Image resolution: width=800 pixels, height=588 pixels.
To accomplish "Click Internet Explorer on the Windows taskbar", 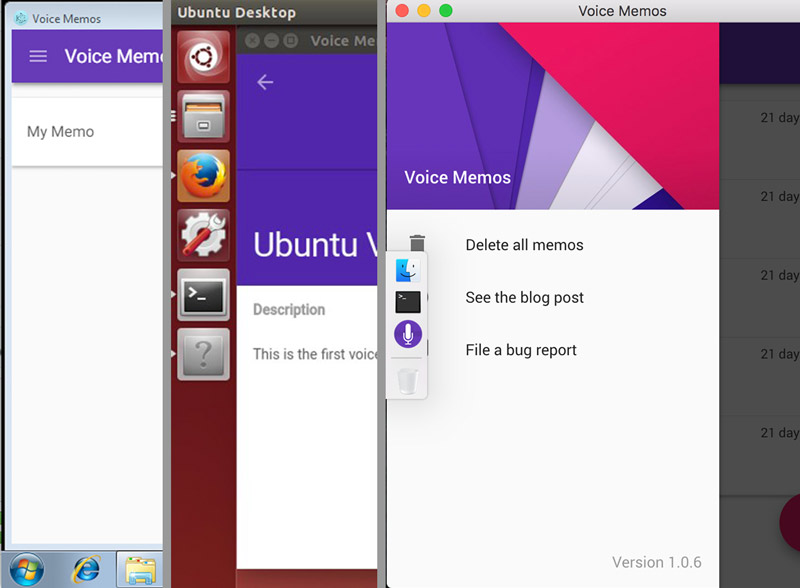I will coord(87,568).
